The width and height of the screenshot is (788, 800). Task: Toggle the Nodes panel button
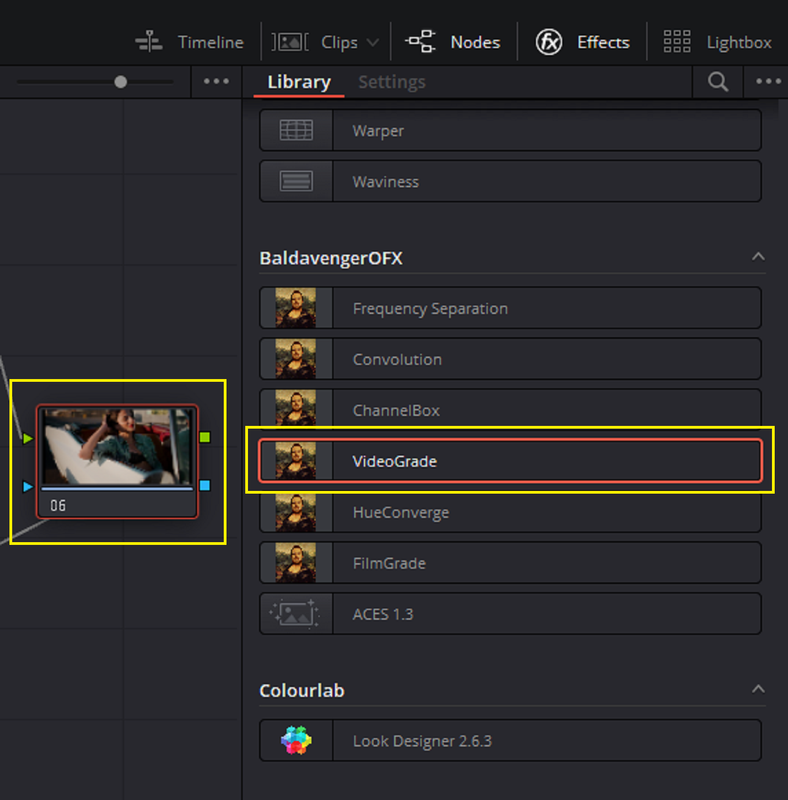(x=453, y=42)
